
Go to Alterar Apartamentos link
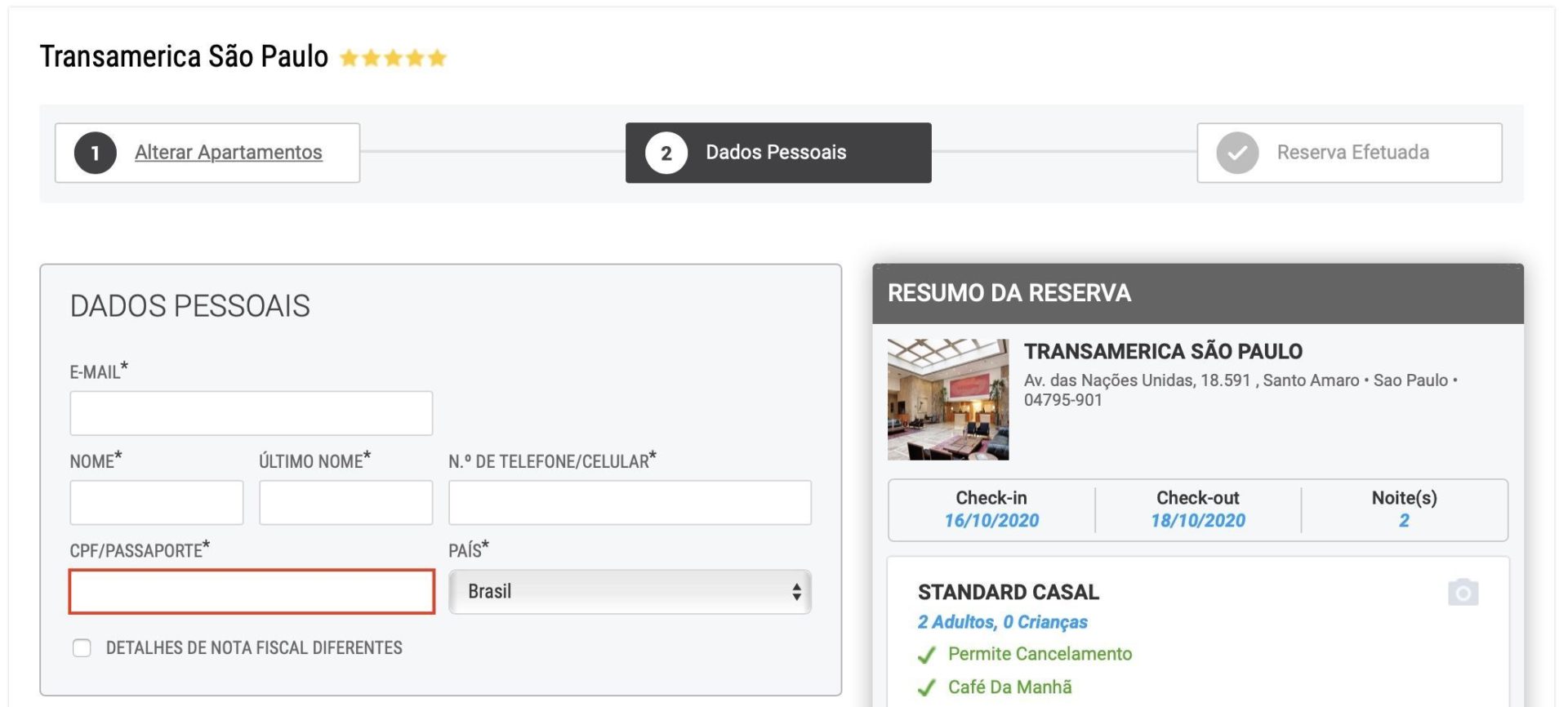click(228, 153)
